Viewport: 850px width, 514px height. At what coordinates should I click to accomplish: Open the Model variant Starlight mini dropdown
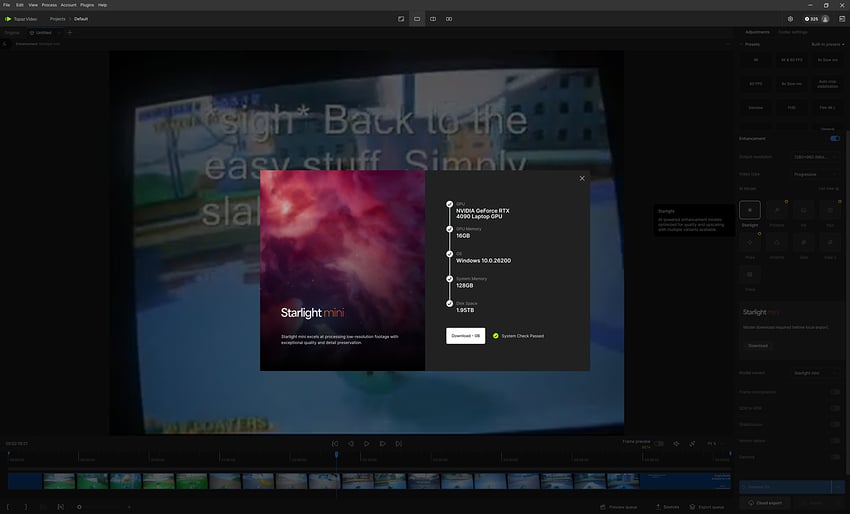pyautogui.click(x=815, y=373)
